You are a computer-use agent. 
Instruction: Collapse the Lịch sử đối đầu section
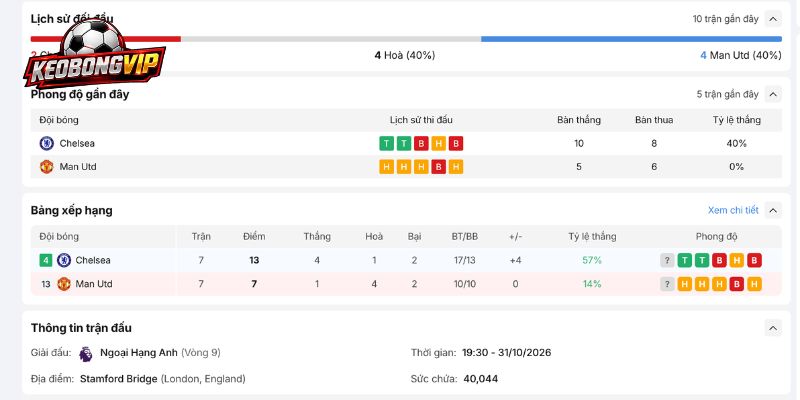point(773,19)
